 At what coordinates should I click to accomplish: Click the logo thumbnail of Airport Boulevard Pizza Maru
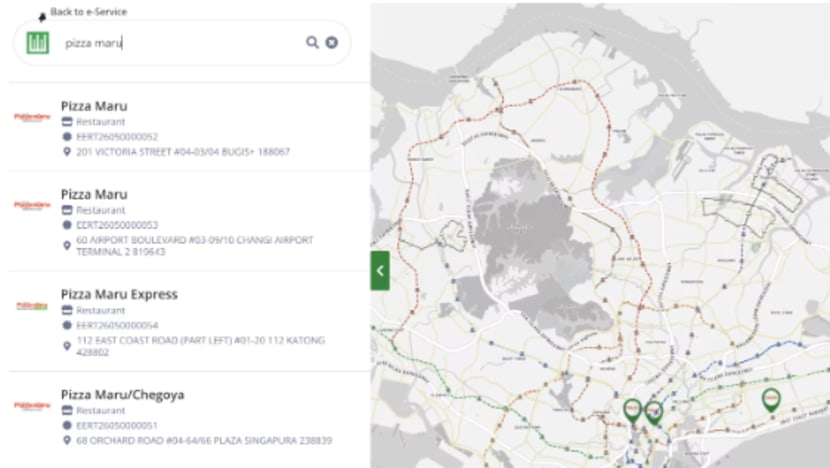(x=32, y=205)
